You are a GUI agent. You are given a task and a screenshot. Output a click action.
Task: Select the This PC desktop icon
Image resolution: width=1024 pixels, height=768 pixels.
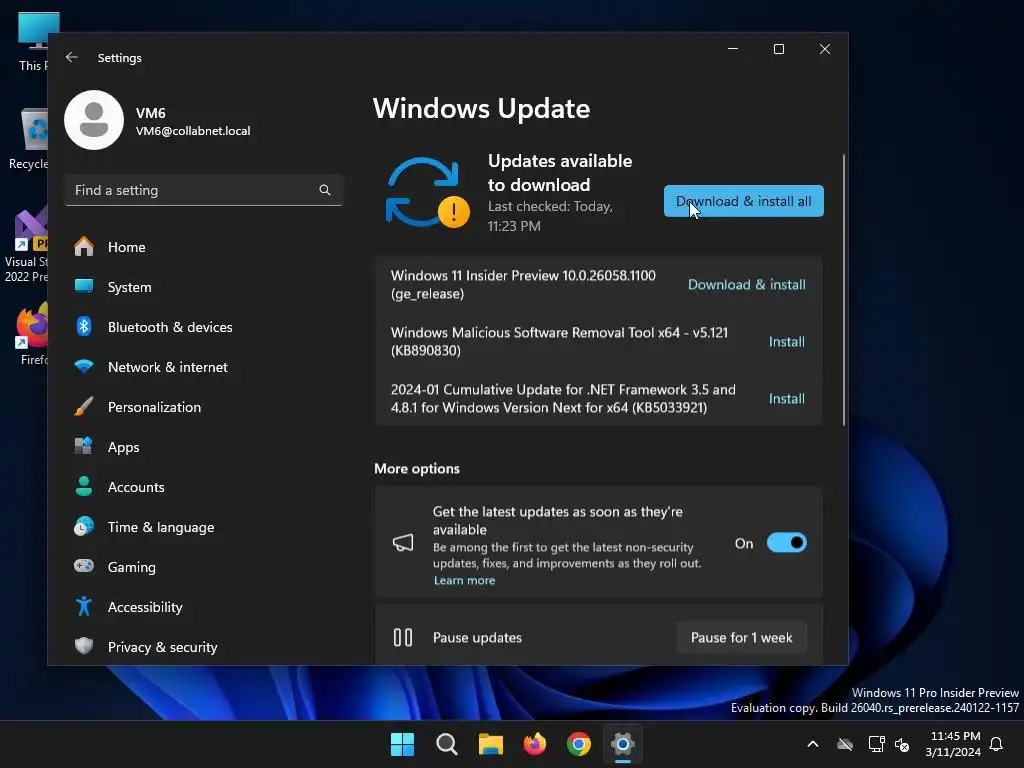pos(33,42)
